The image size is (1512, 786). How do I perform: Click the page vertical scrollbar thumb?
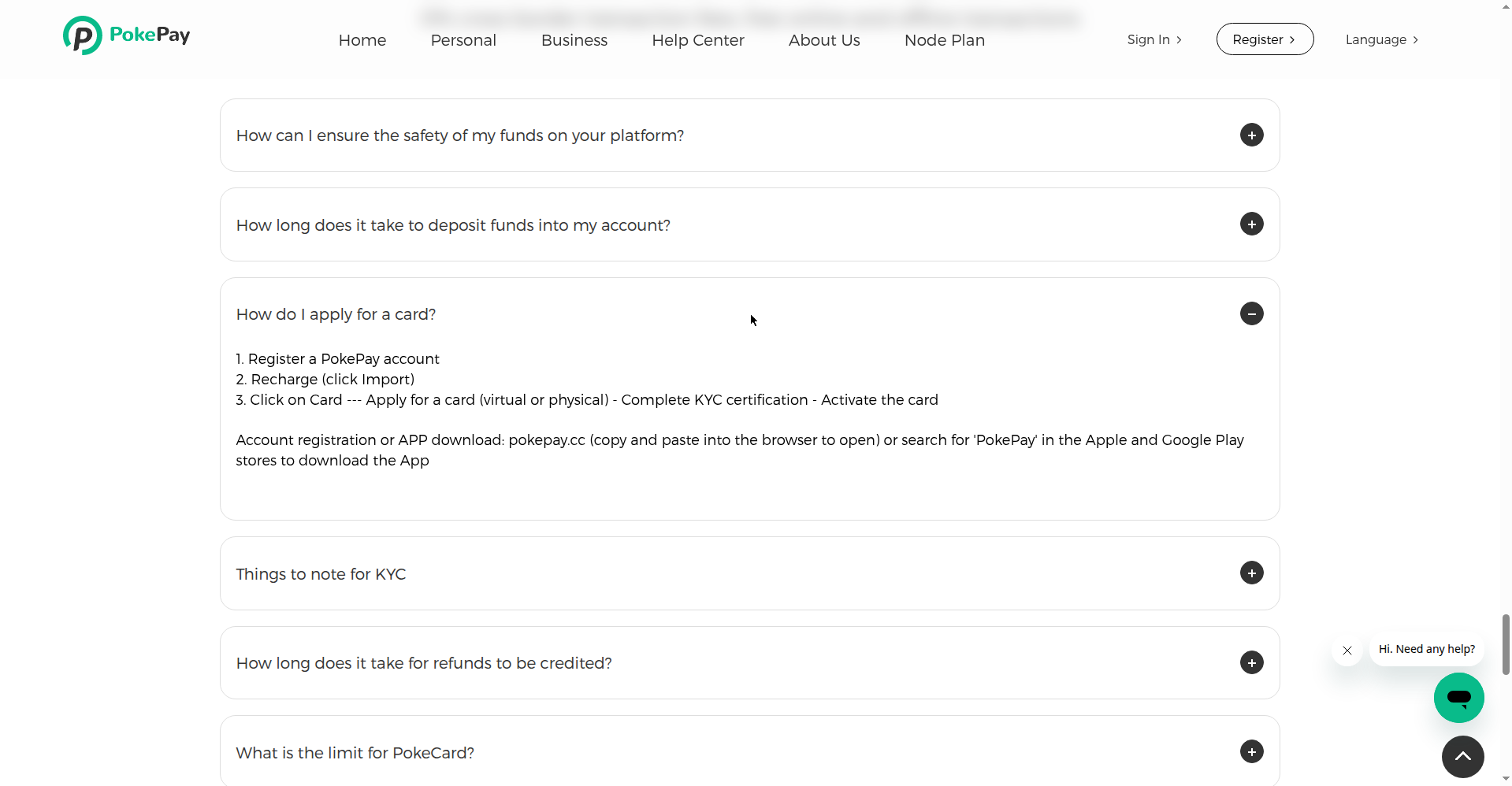[x=1506, y=644]
